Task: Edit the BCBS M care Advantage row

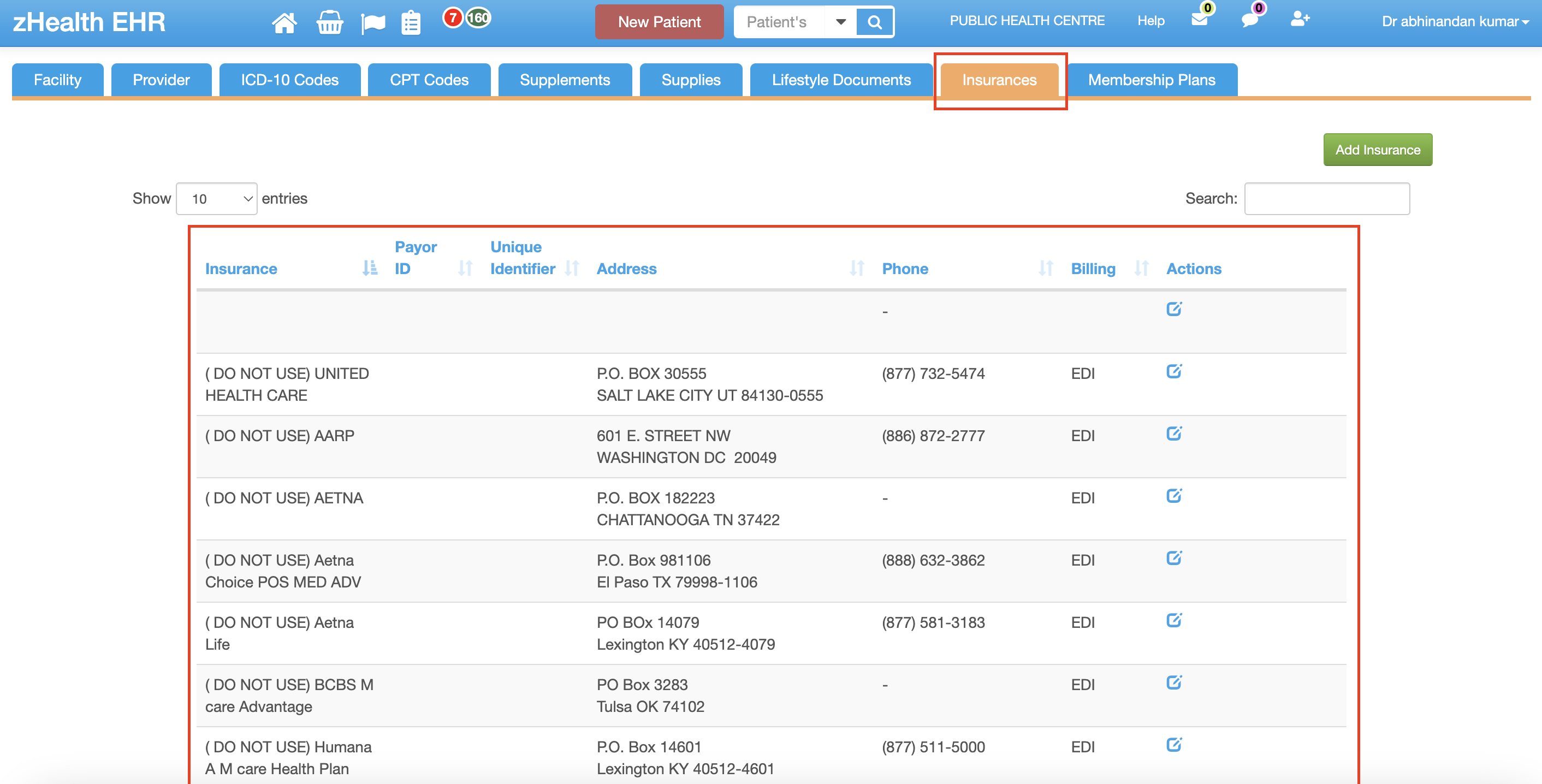Action: click(x=1174, y=682)
